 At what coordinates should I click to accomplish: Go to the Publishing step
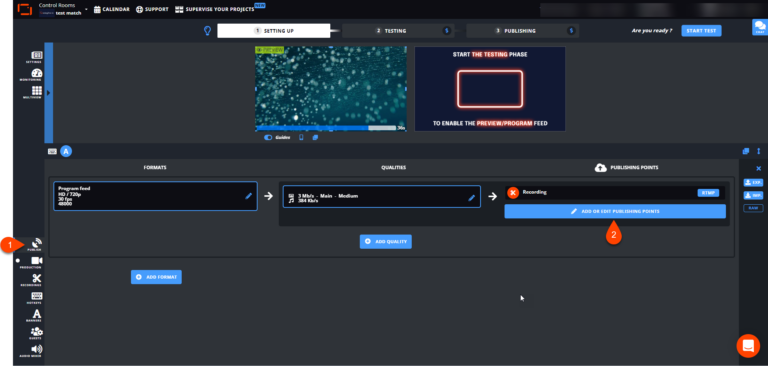(522, 31)
